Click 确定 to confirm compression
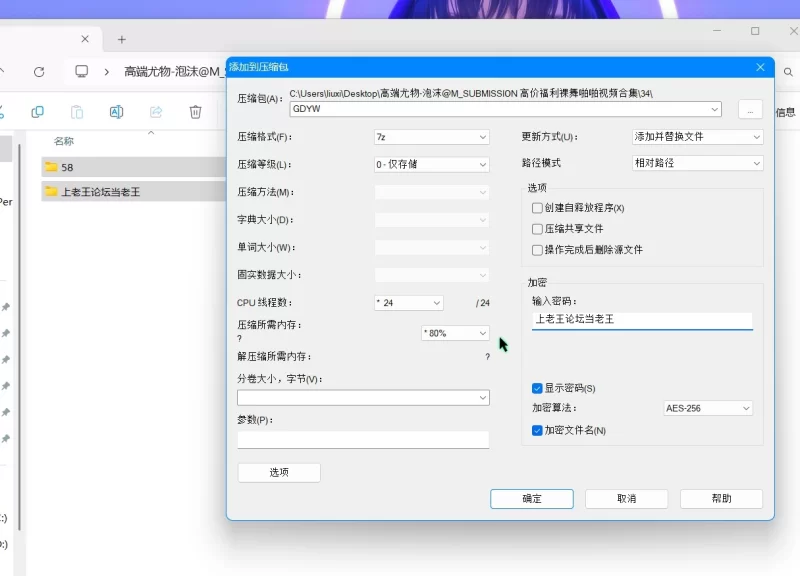800x576 pixels. click(x=532, y=498)
